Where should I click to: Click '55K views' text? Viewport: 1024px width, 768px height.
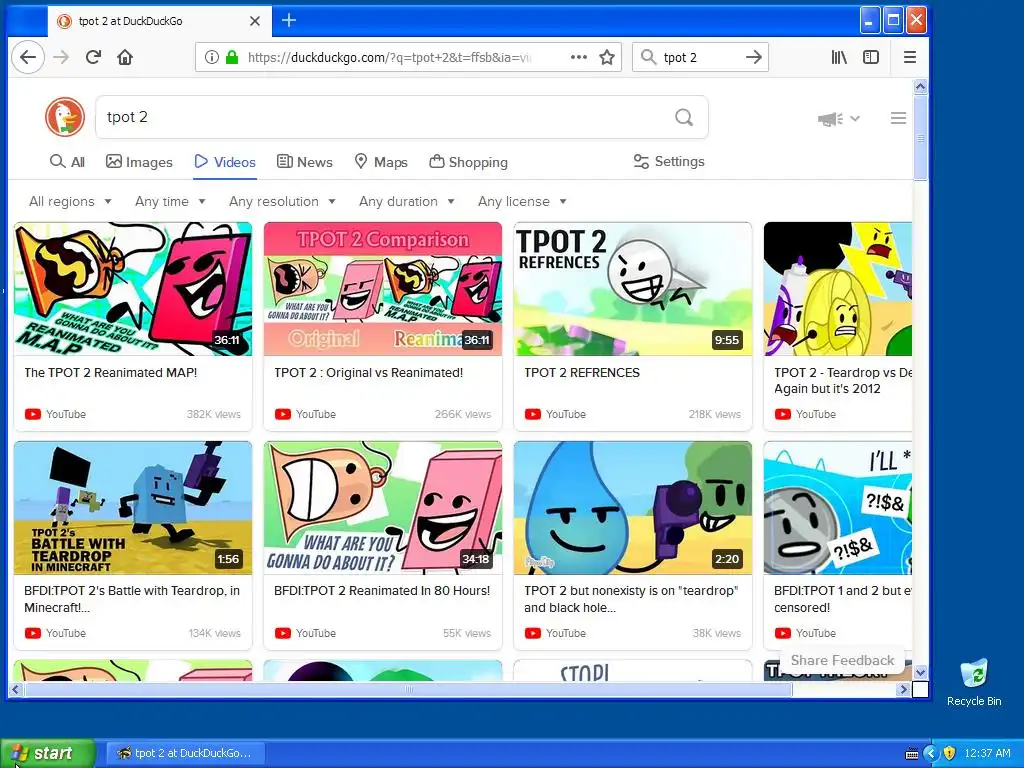[467, 633]
